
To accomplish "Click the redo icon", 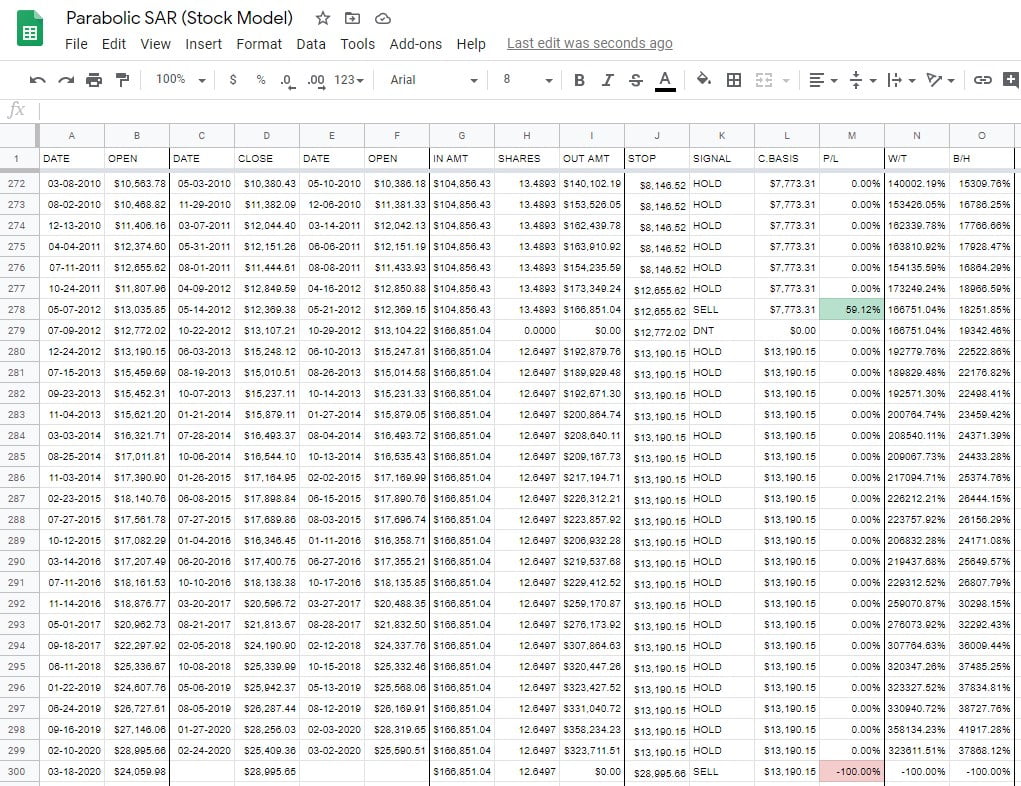I will pos(66,80).
